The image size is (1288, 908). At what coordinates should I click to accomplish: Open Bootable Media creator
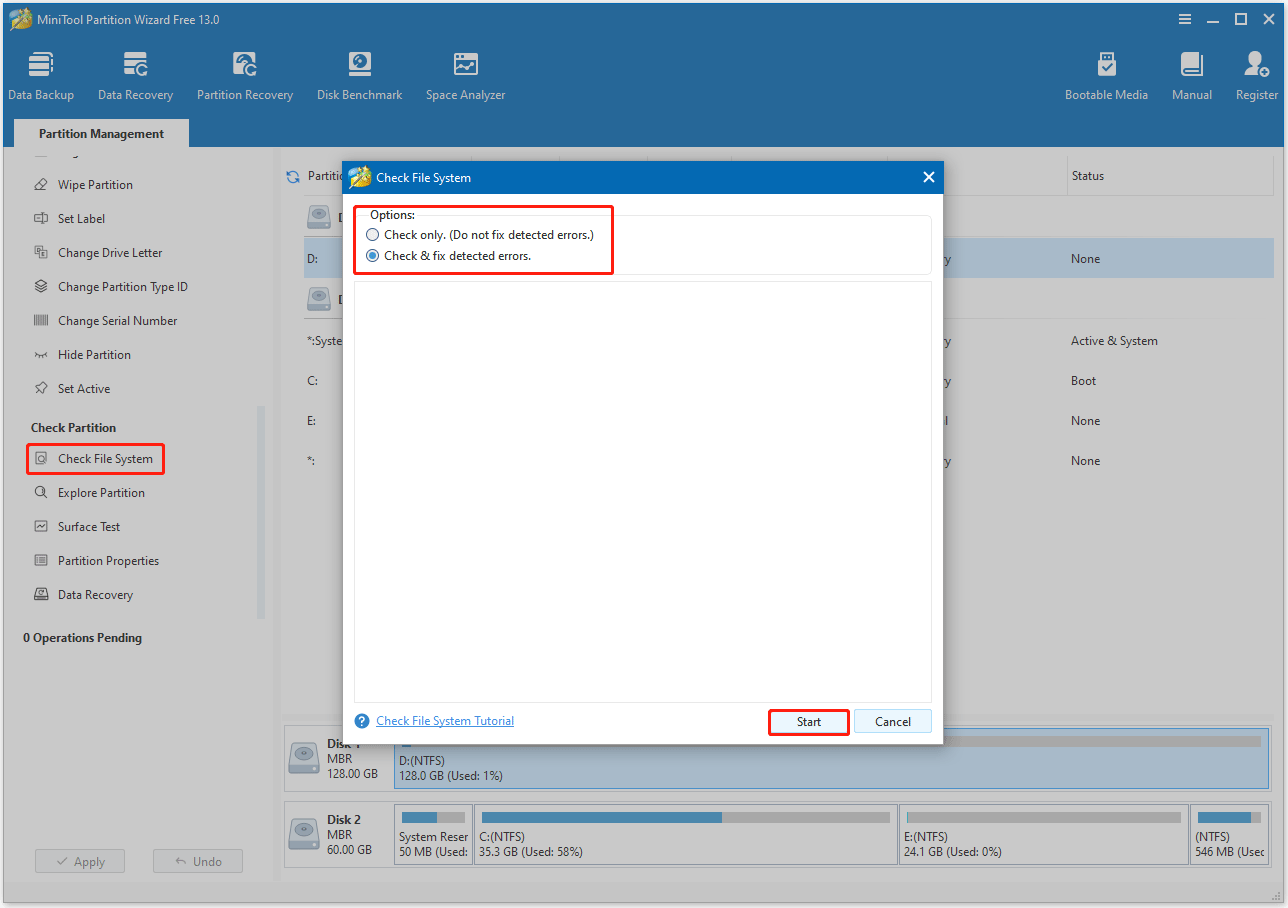[1107, 75]
